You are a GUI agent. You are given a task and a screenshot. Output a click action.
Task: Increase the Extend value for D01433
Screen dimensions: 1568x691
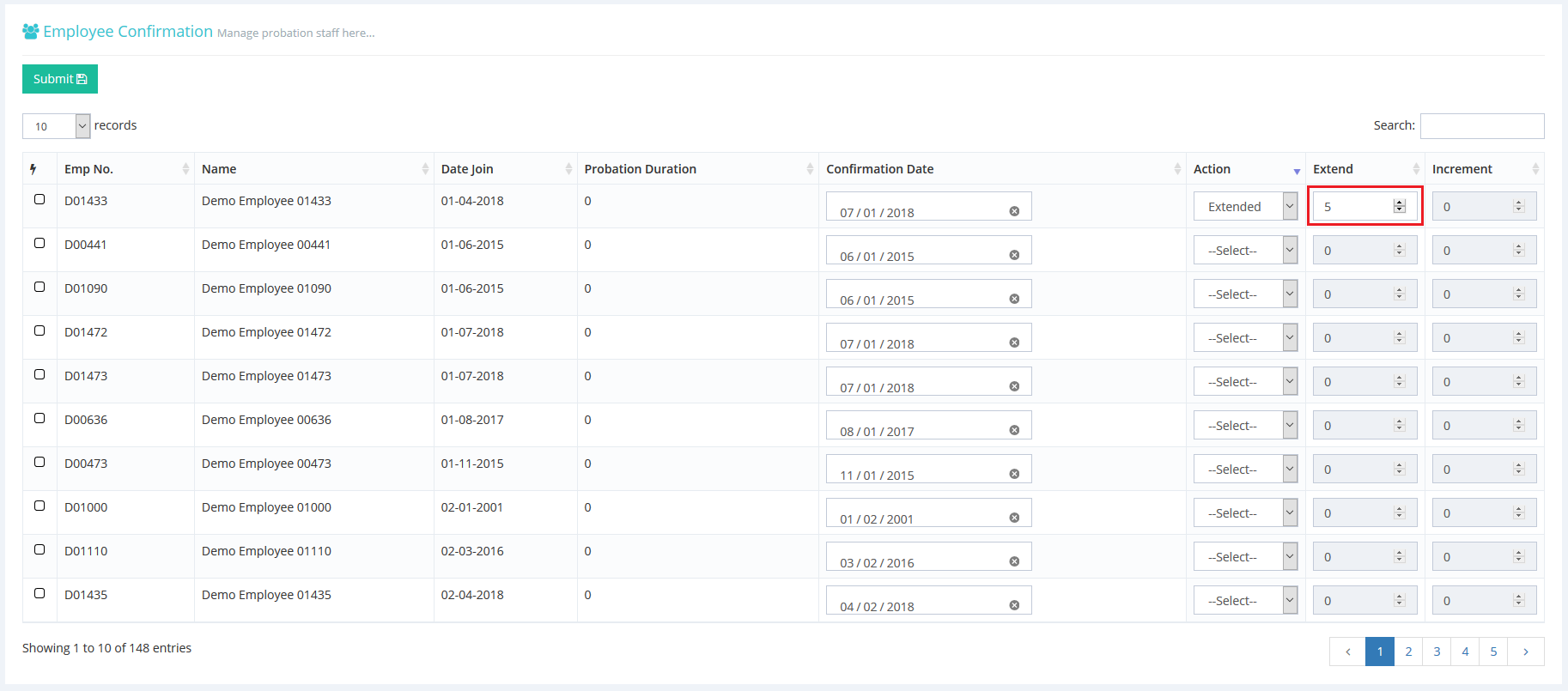tap(1400, 203)
